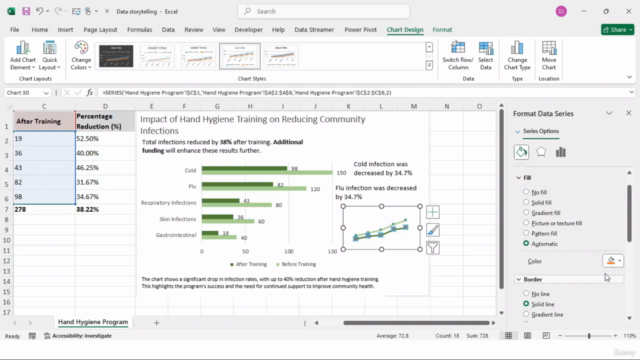Click the Search box
Screen dimensions: 640x360
pos(324,11)
